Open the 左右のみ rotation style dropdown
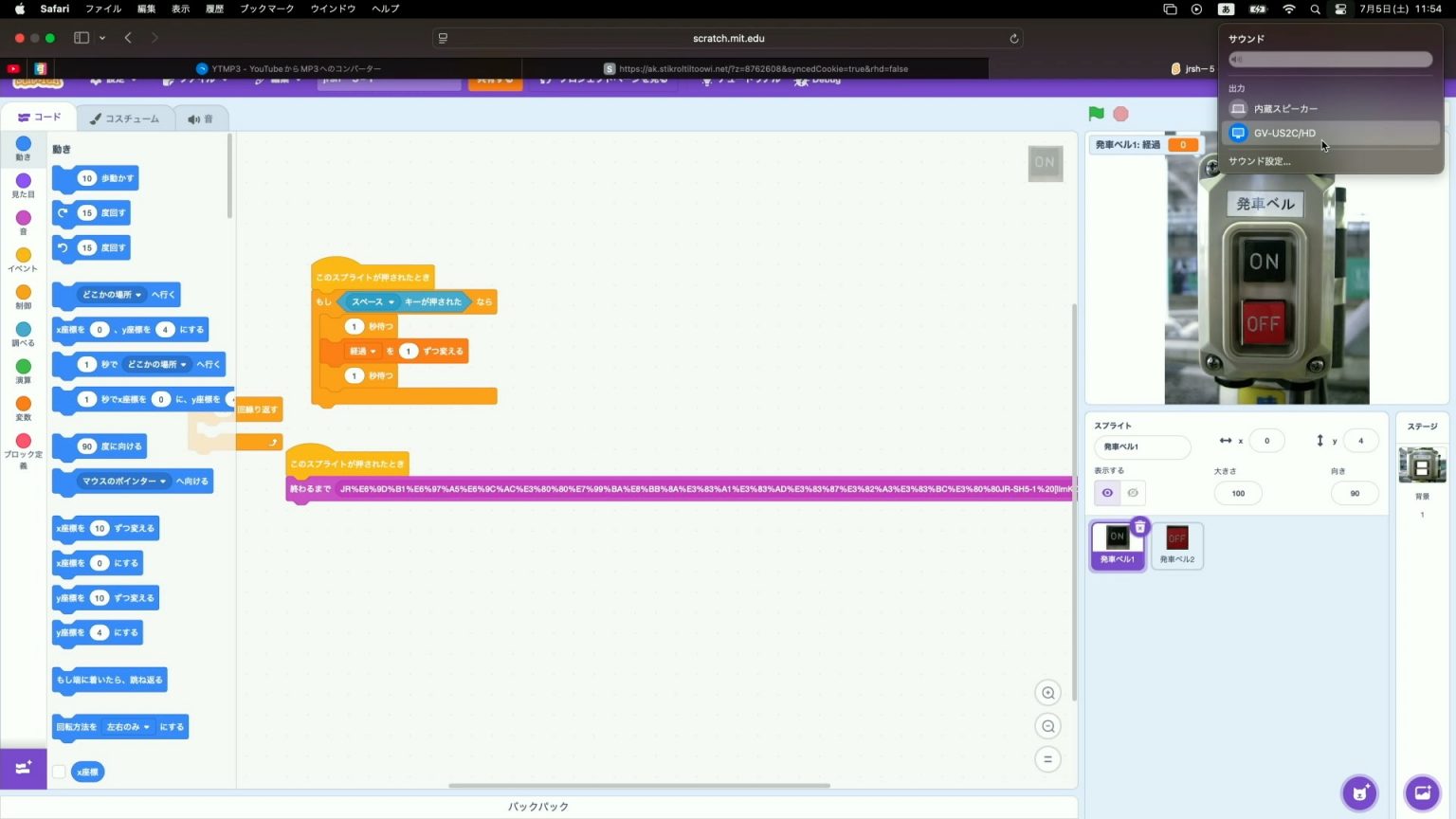The width and height of the screenshot is (1456, 819). 126,726
